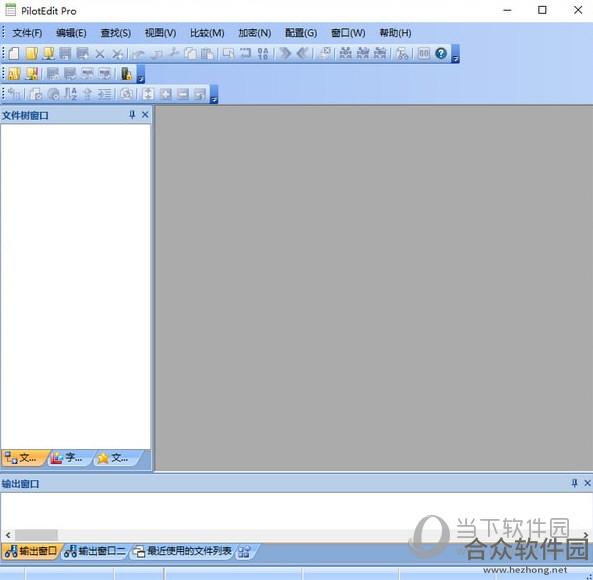
Task: Click the Copy icon
Action: click(x=191, y=54)
